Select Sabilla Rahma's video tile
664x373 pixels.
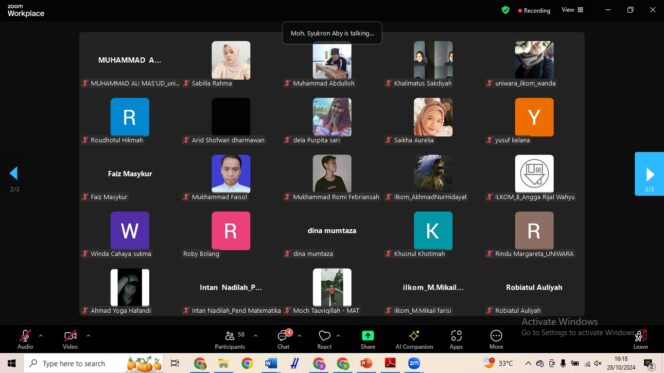click(x=231, y=61)
